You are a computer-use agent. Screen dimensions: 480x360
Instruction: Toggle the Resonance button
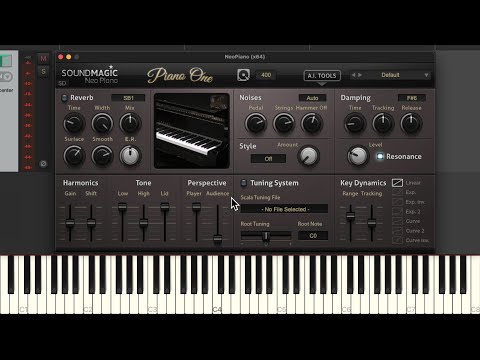point(380,156)
